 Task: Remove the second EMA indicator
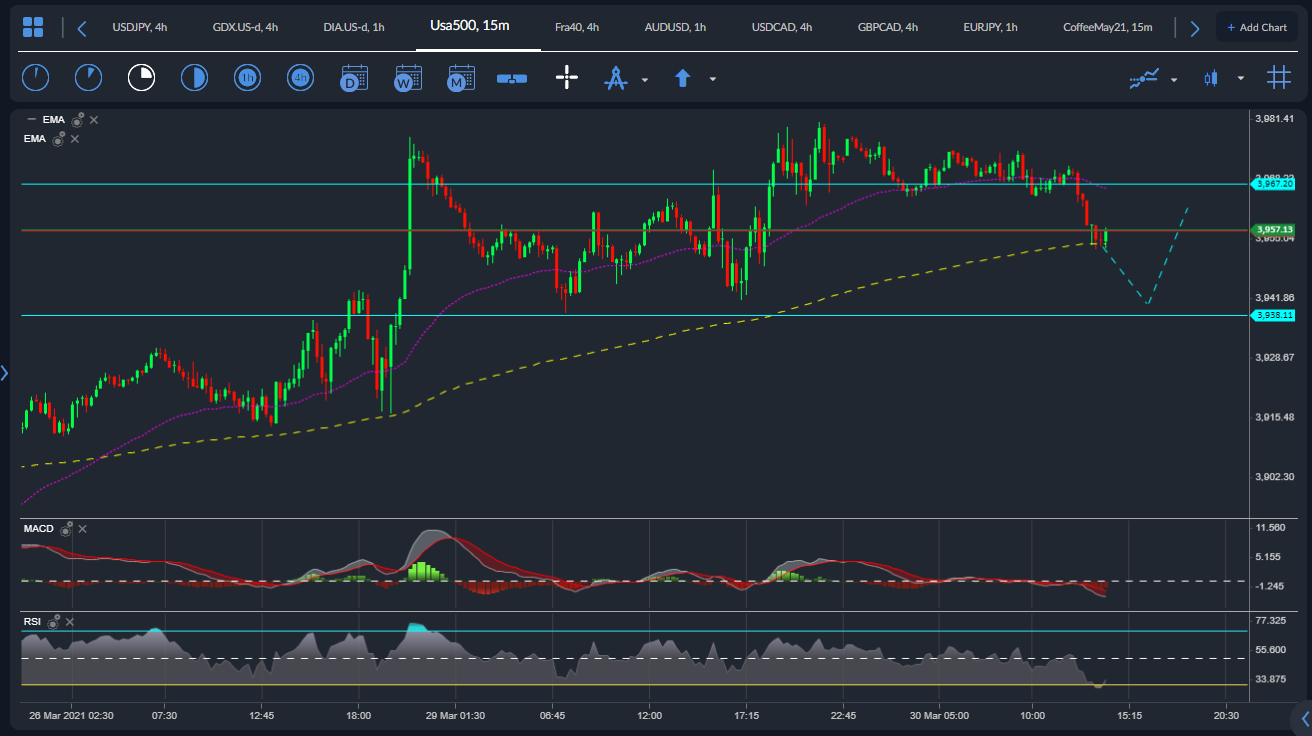[75, 139]
